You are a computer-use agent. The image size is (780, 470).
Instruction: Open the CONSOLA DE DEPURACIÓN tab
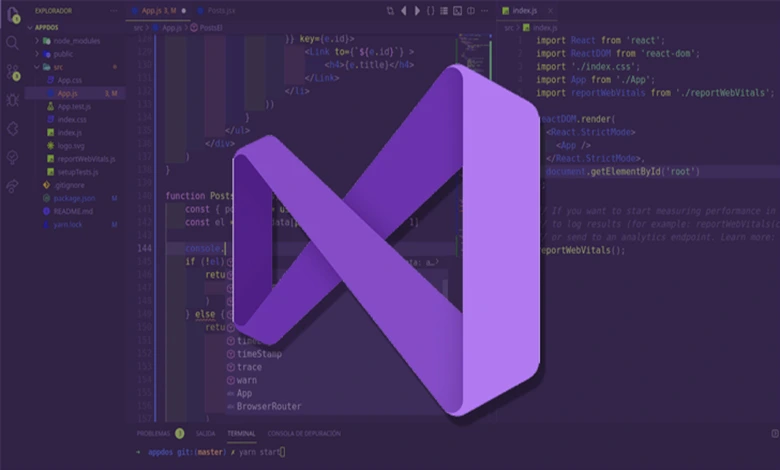pyautogui.click(x=304, y=433)
